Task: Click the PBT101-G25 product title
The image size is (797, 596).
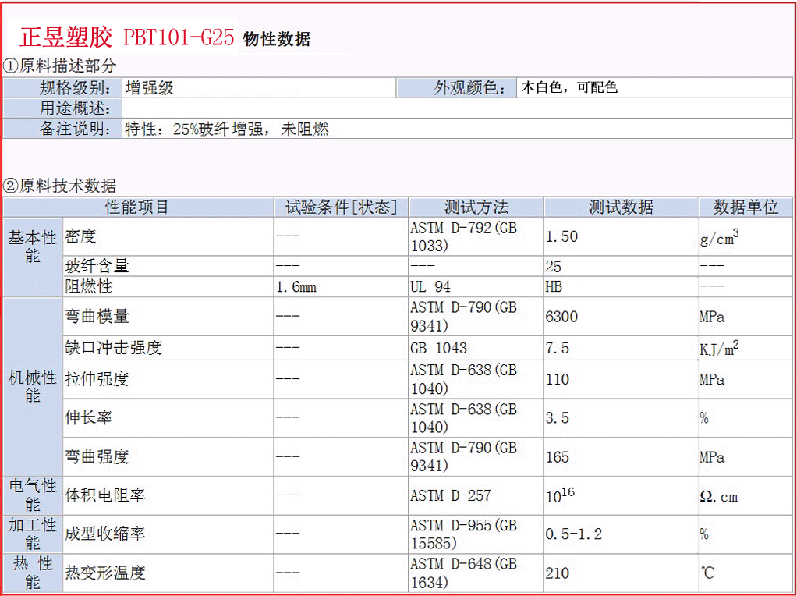Action: pos(178,39)
